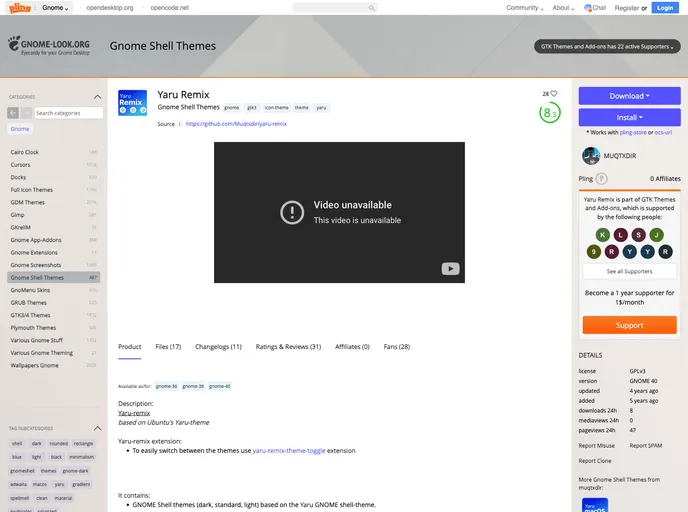Screen dimensions: 688x512
Task: Open the Changelogs (11) tab
Action: [218, 347]
